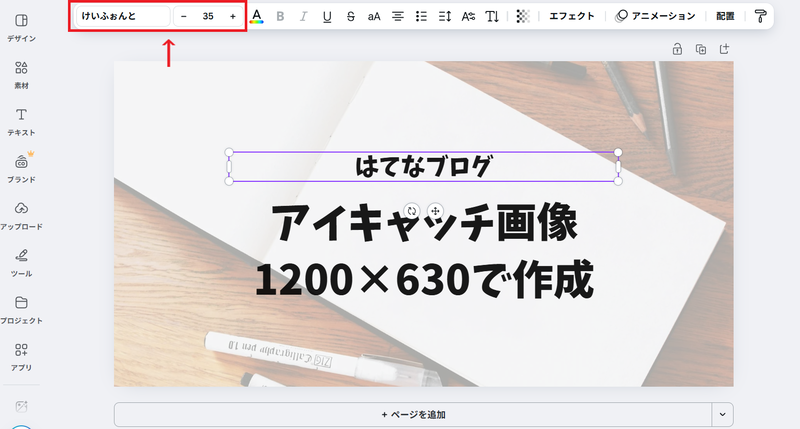
Task: Toggle underline formatting
Action: pos(327,16)
